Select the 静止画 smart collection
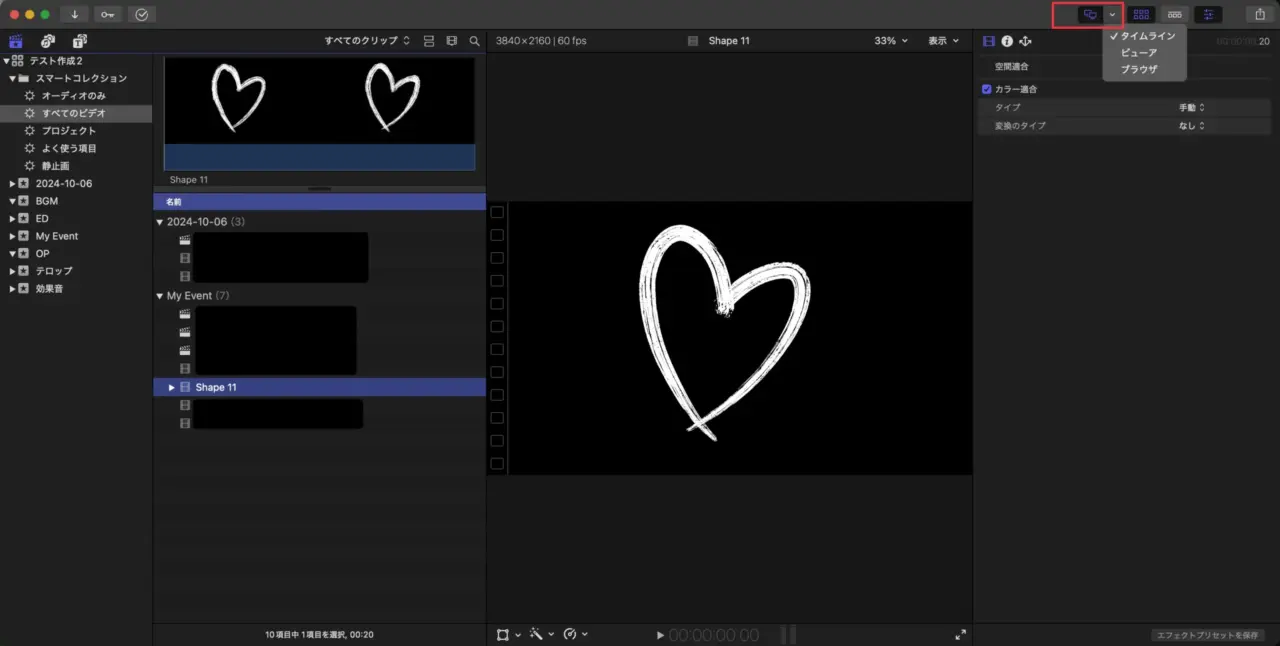Image resolution: width=1280 pixels, height=646 pixels. [x=55, y=166]
